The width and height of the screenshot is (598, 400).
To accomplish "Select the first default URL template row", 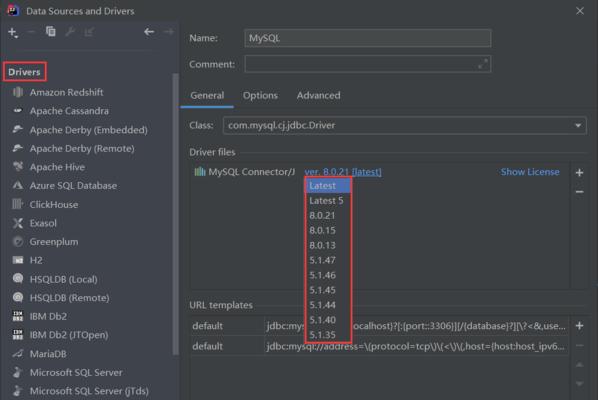I will point(379,326).
